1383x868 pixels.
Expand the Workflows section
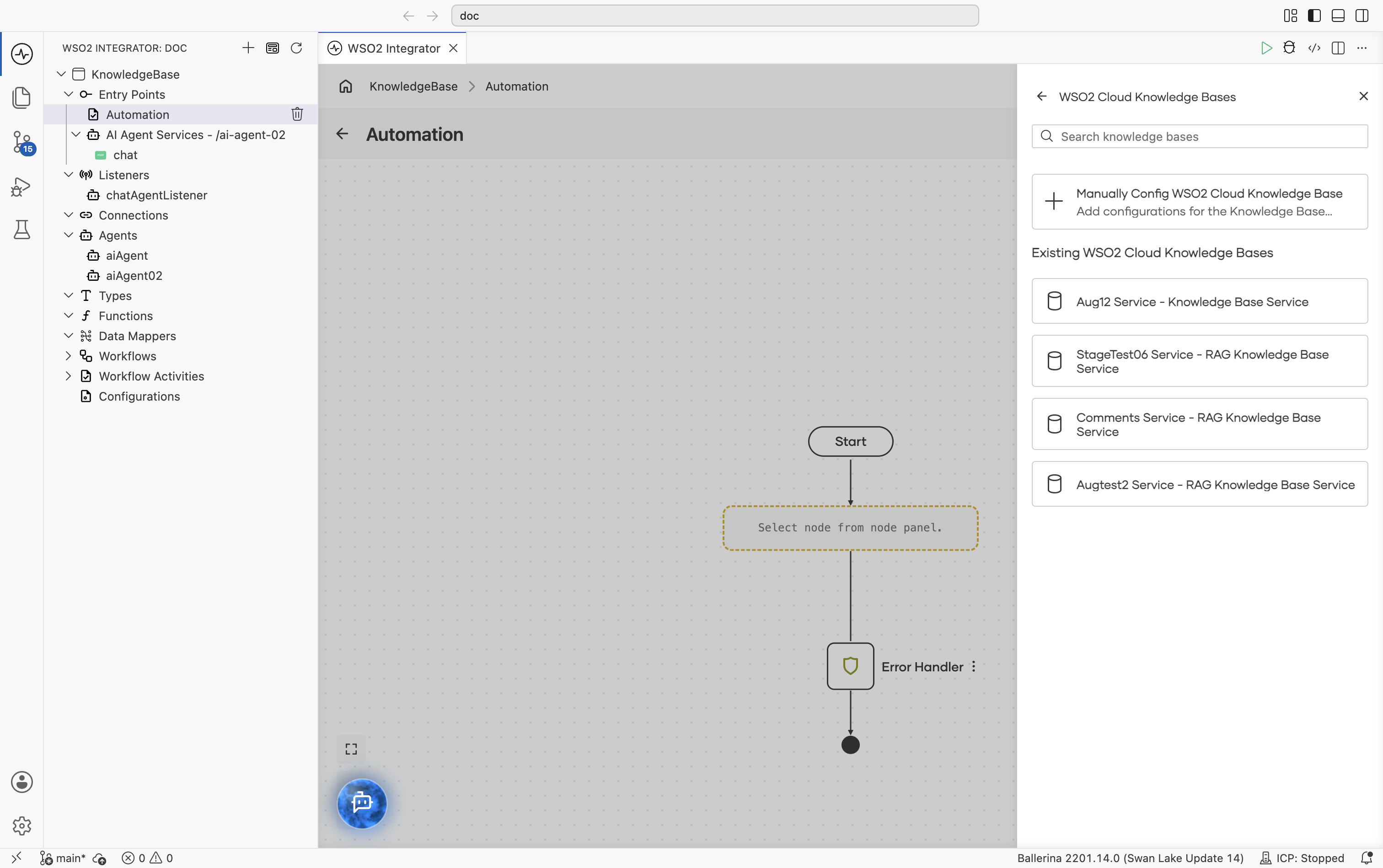click(x=68, y=356)
